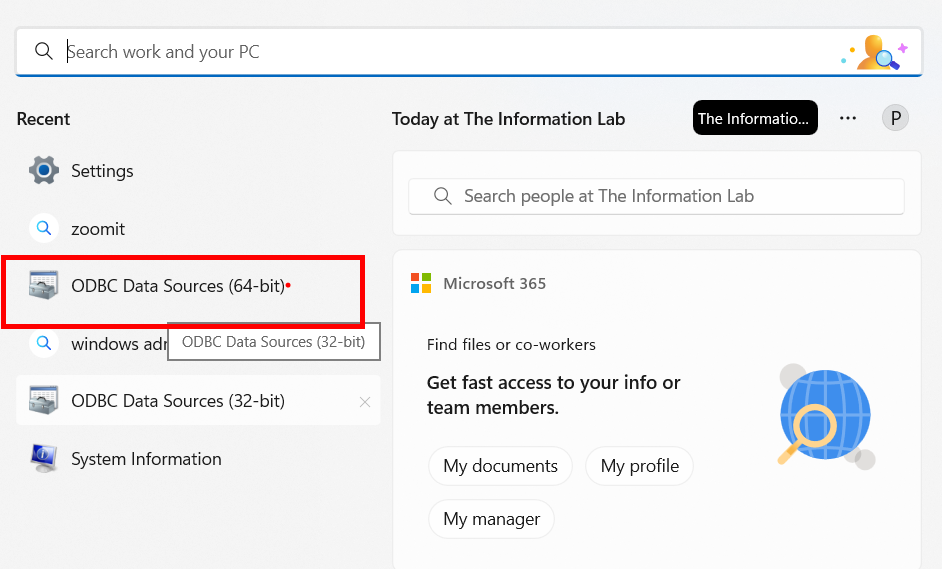This screenshot has height=569, width=942.
Task: Select the System Information recent item
Action: click(x=146, y=459)
